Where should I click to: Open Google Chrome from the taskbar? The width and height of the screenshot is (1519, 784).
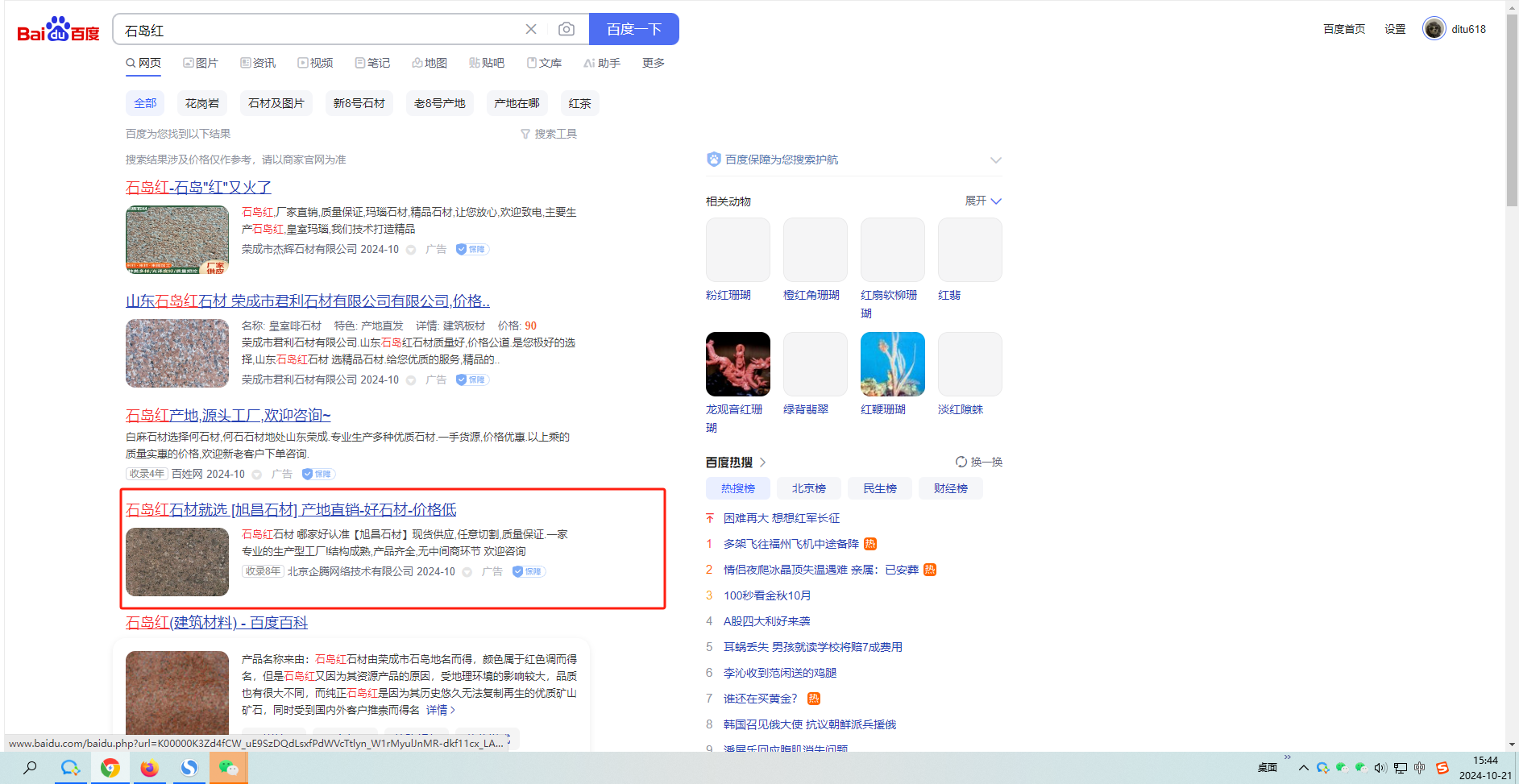[x=110, y=768]
